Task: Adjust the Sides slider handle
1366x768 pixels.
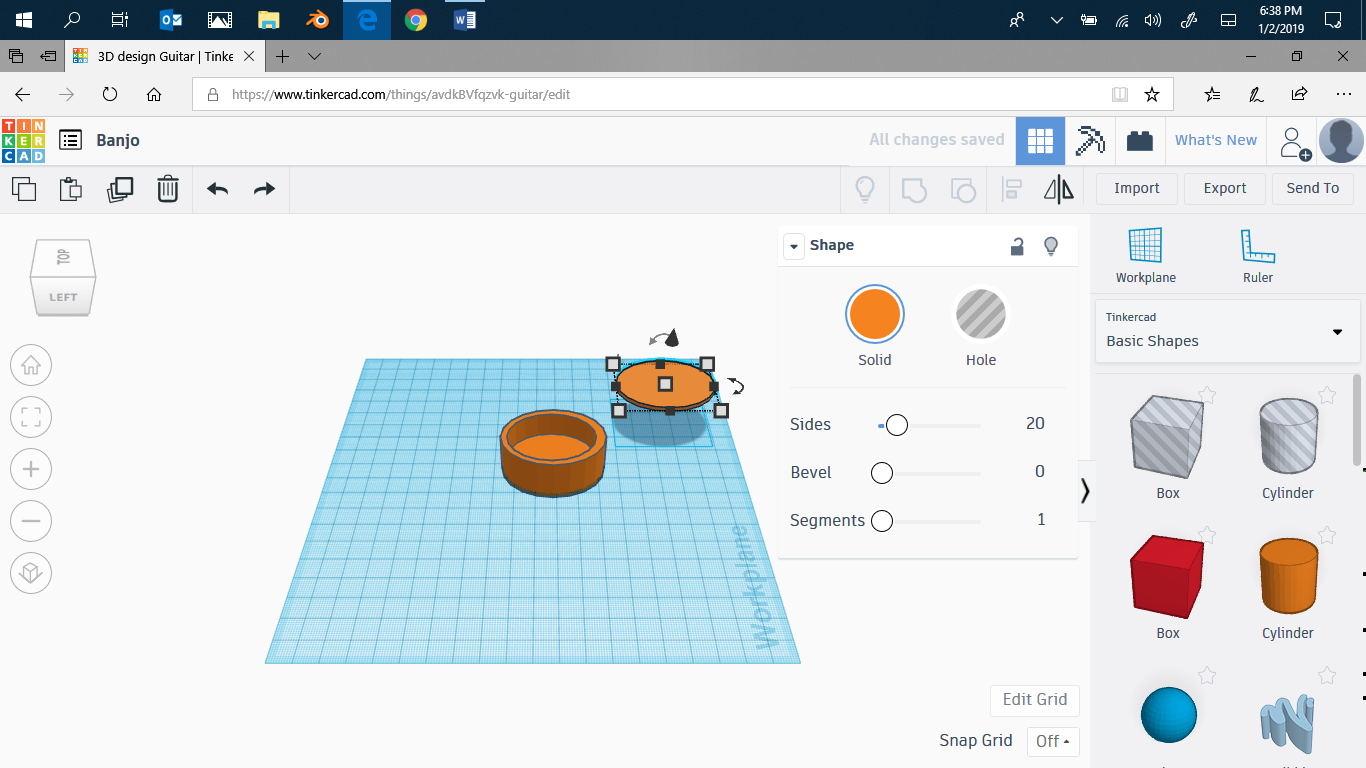Action: (x=897, y=425)
